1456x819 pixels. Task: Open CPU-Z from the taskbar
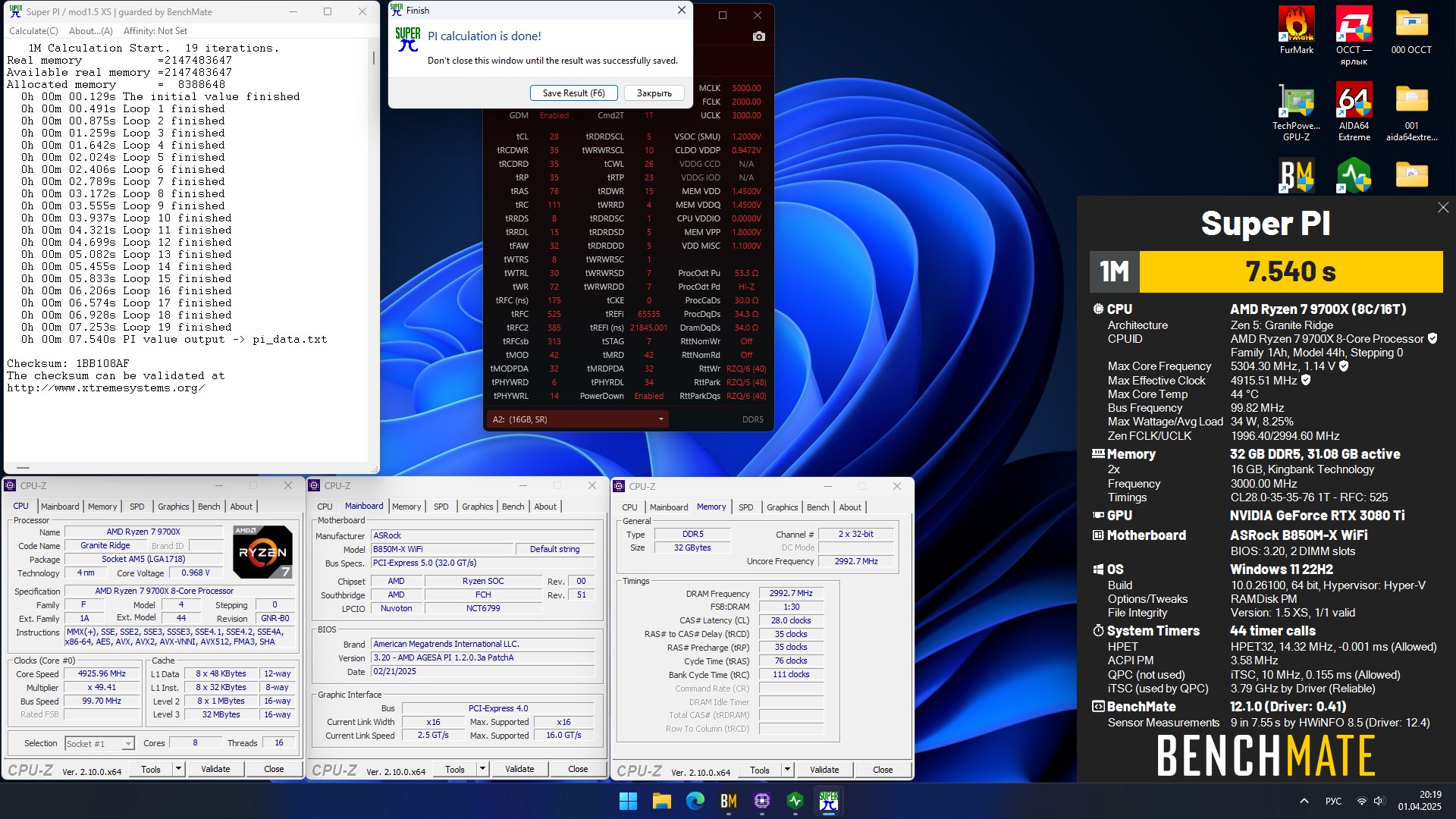pos(761,801)
